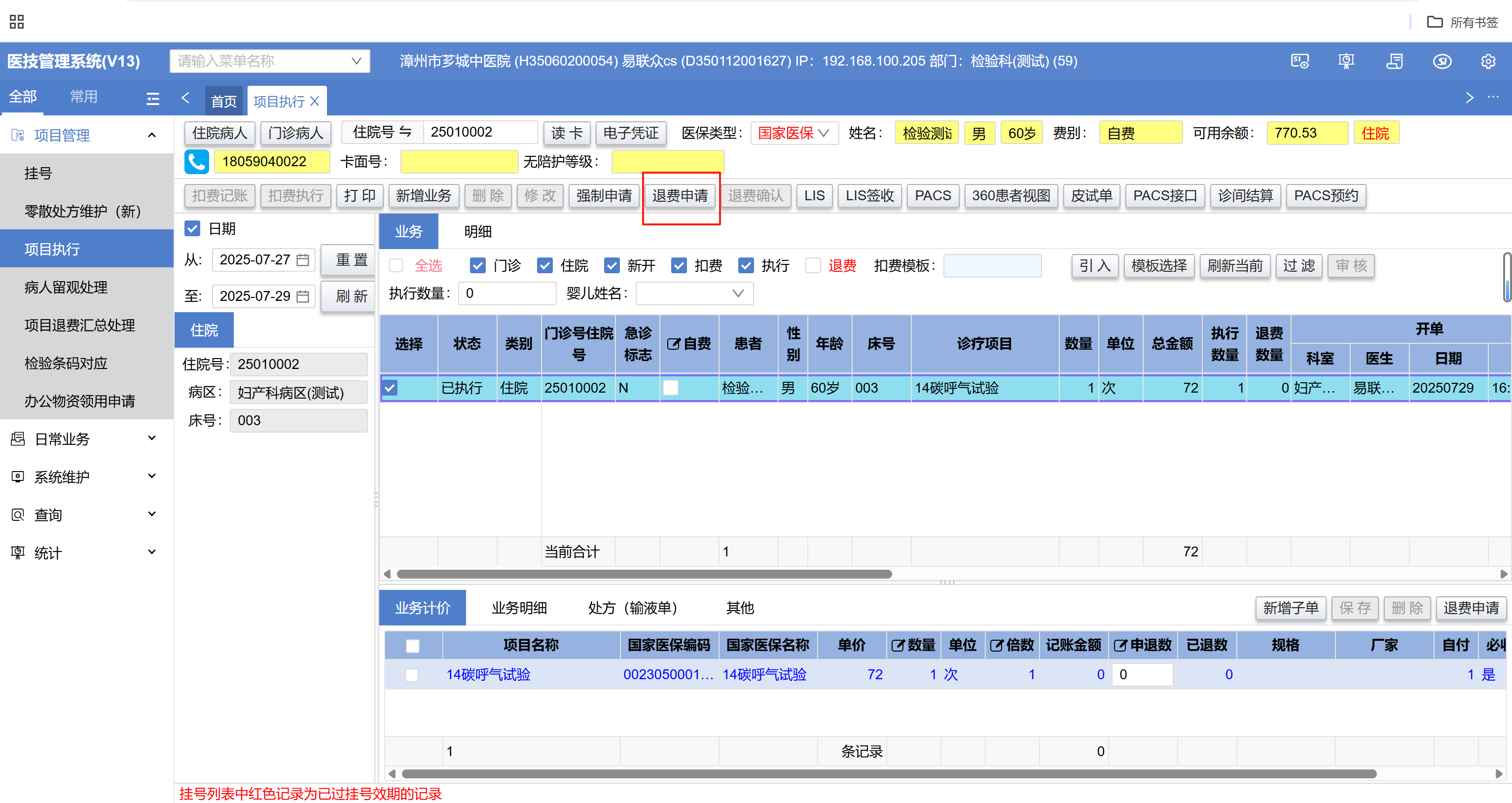Open the 所有书签 bookmarks folder
The height and width of the screenshot is (803, 1512).
tap(1462, 22)
